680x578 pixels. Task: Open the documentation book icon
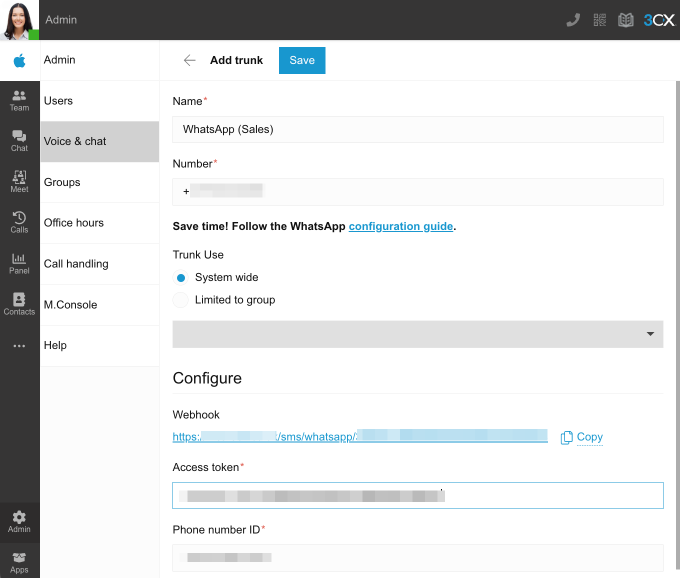tap(625, 20)
